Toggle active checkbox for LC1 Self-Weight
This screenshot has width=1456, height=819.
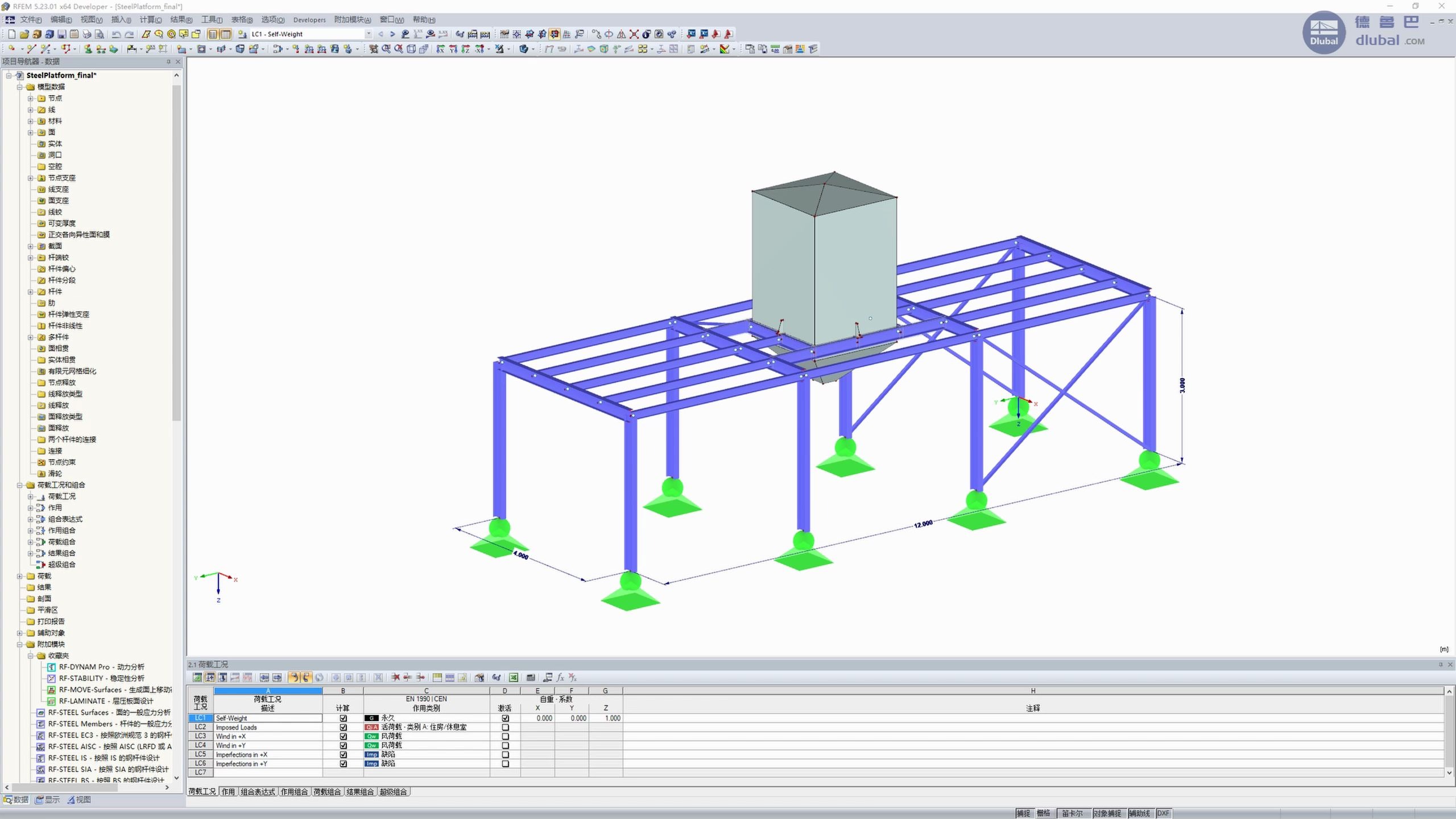[x=505, y=718]
